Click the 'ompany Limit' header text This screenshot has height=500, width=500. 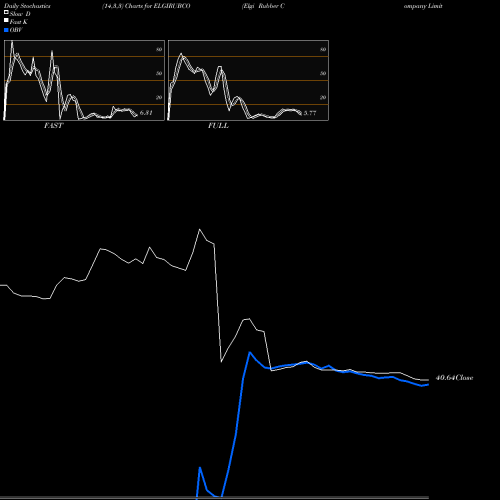[423, 6]
